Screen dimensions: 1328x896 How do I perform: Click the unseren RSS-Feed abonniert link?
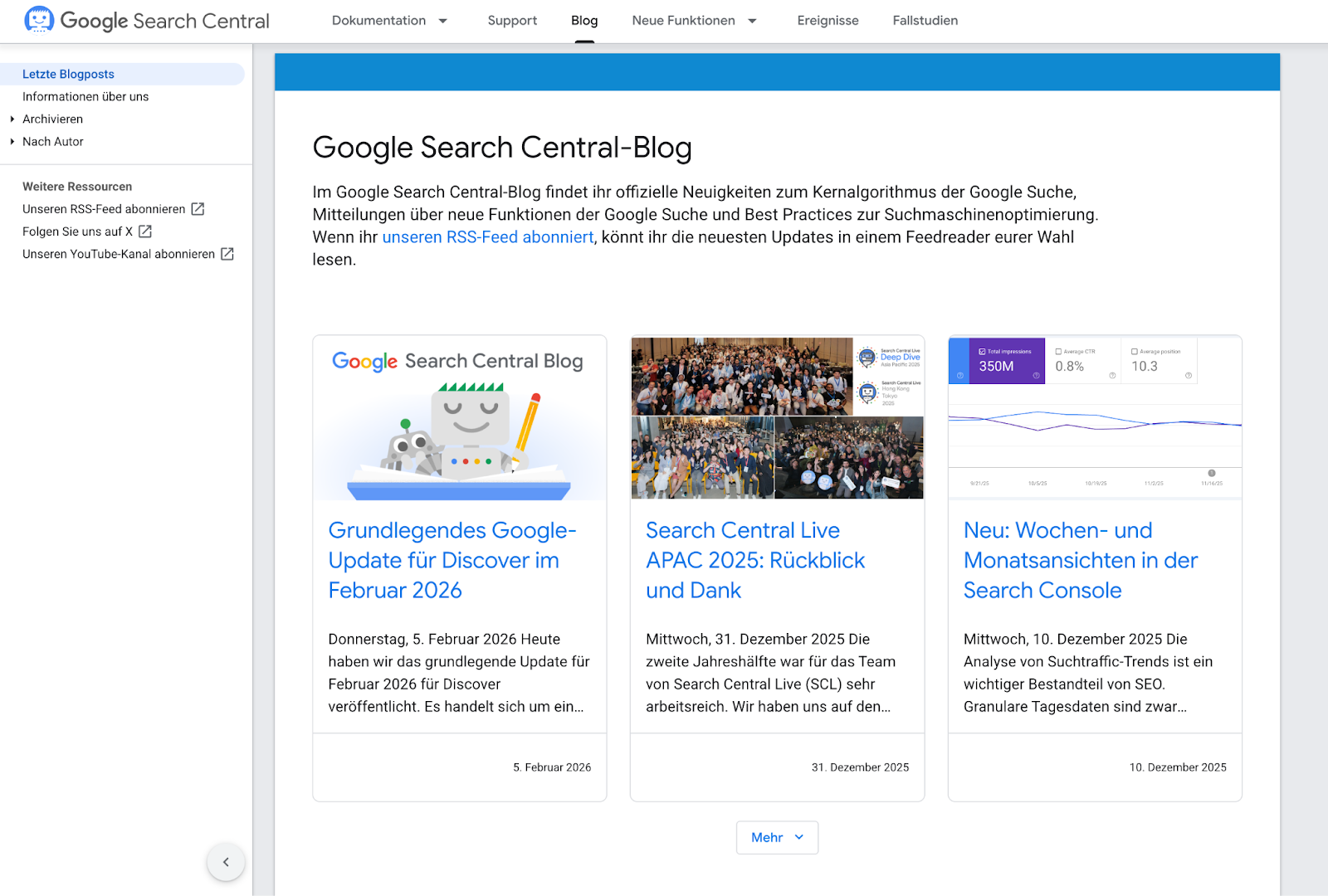pyautogui.click(x=487, y=237)
